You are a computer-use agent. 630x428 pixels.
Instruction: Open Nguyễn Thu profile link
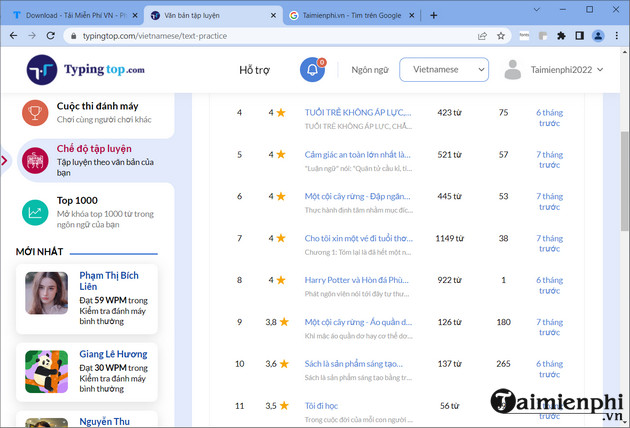[x=104, y=421]
